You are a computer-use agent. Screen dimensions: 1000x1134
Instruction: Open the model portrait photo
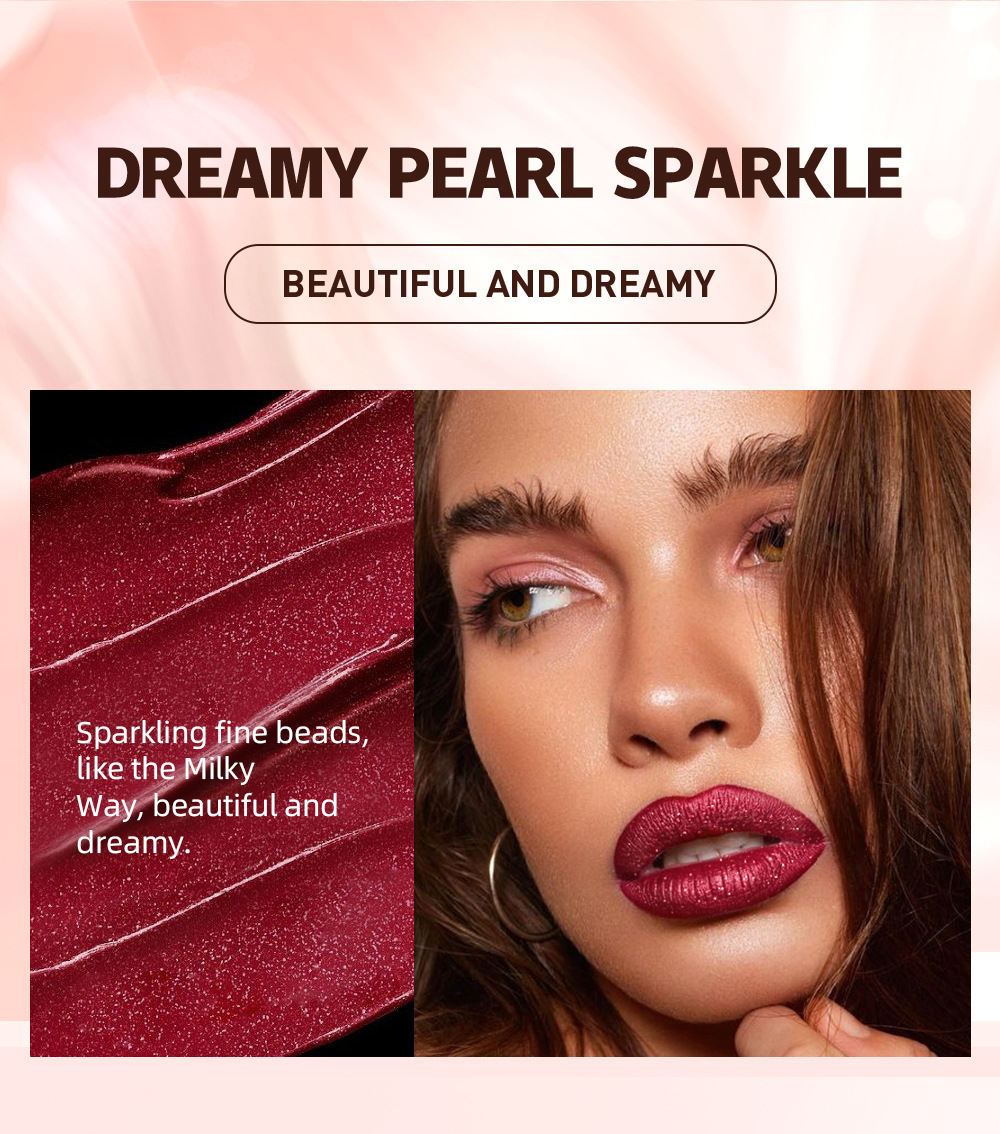pos(693,723)
